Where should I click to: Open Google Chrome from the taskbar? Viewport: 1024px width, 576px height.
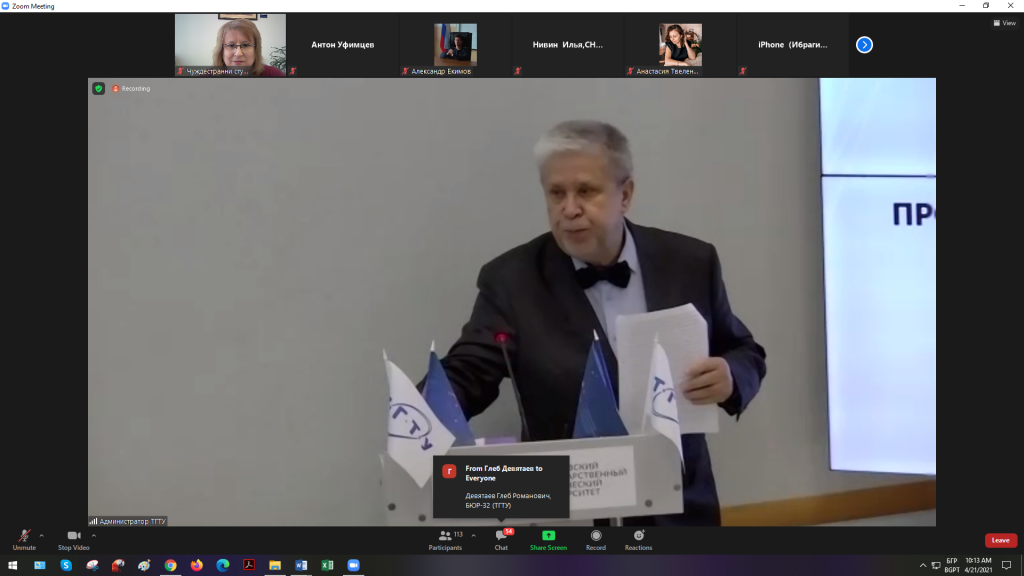point(171,565)
